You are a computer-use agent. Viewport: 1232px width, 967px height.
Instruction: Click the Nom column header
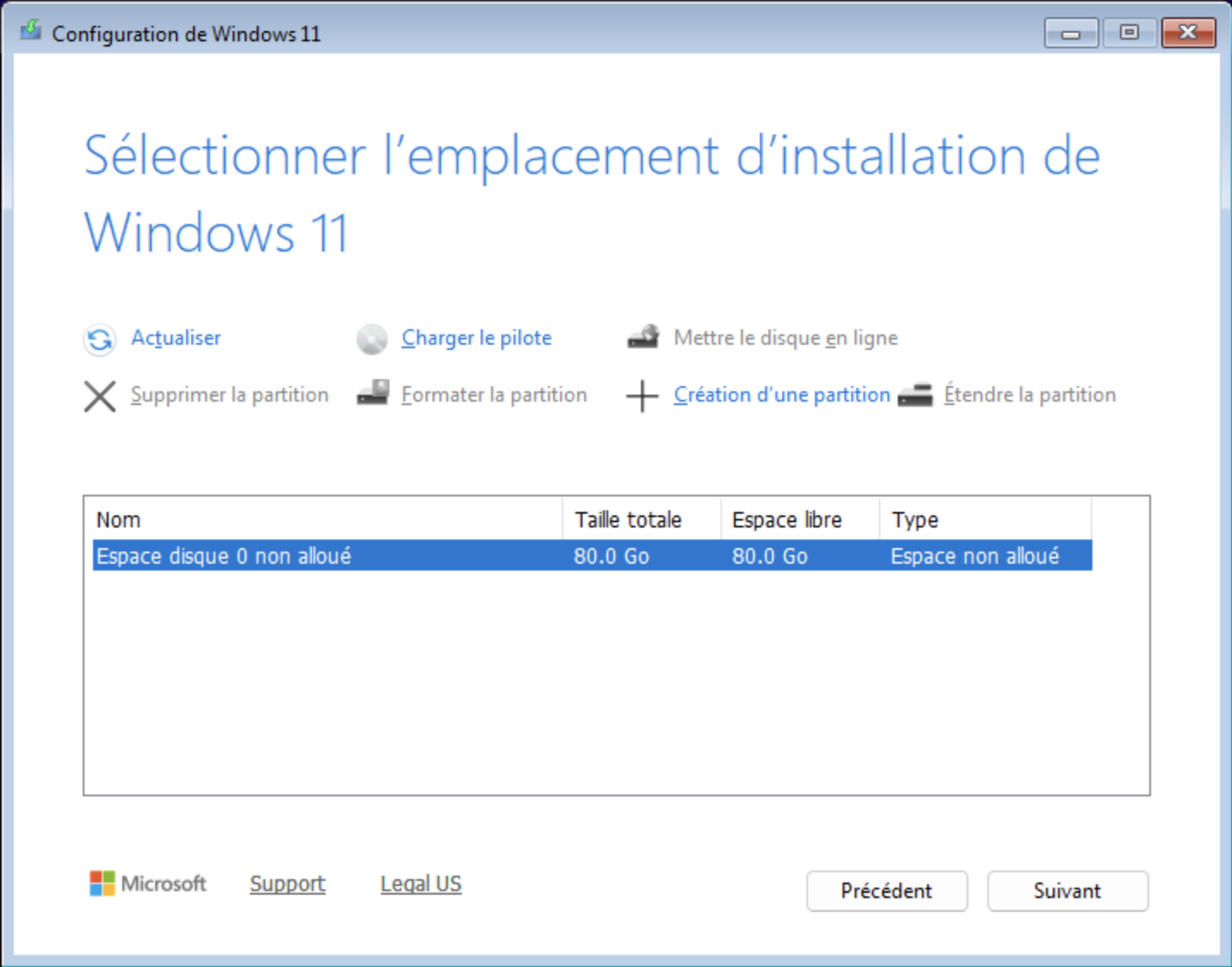point(327,520)
